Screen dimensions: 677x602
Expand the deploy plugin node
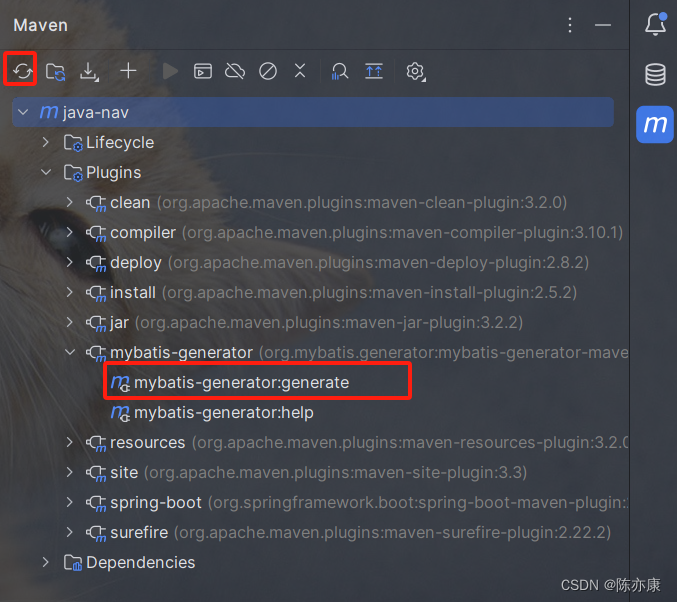pyautogui.click(x=70, y=262)
